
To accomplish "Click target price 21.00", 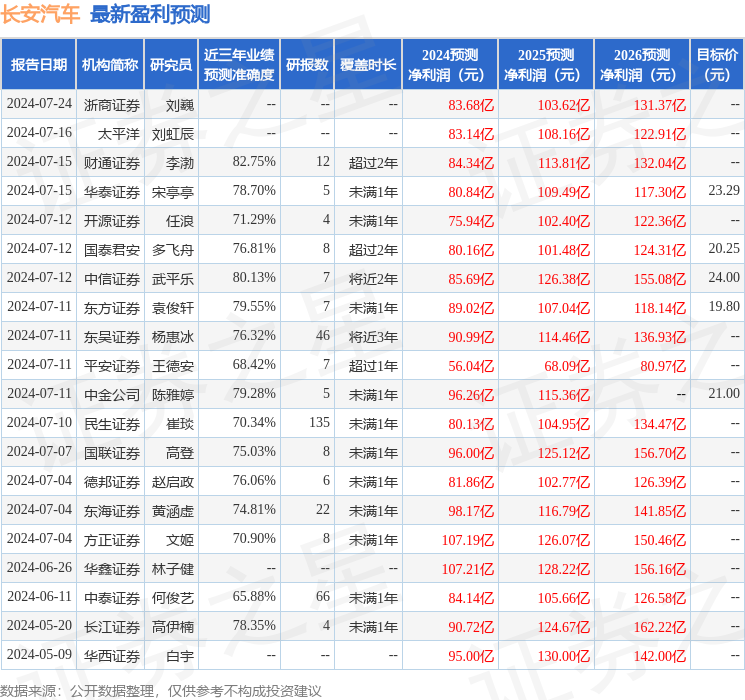I will [x=724, y=393].
